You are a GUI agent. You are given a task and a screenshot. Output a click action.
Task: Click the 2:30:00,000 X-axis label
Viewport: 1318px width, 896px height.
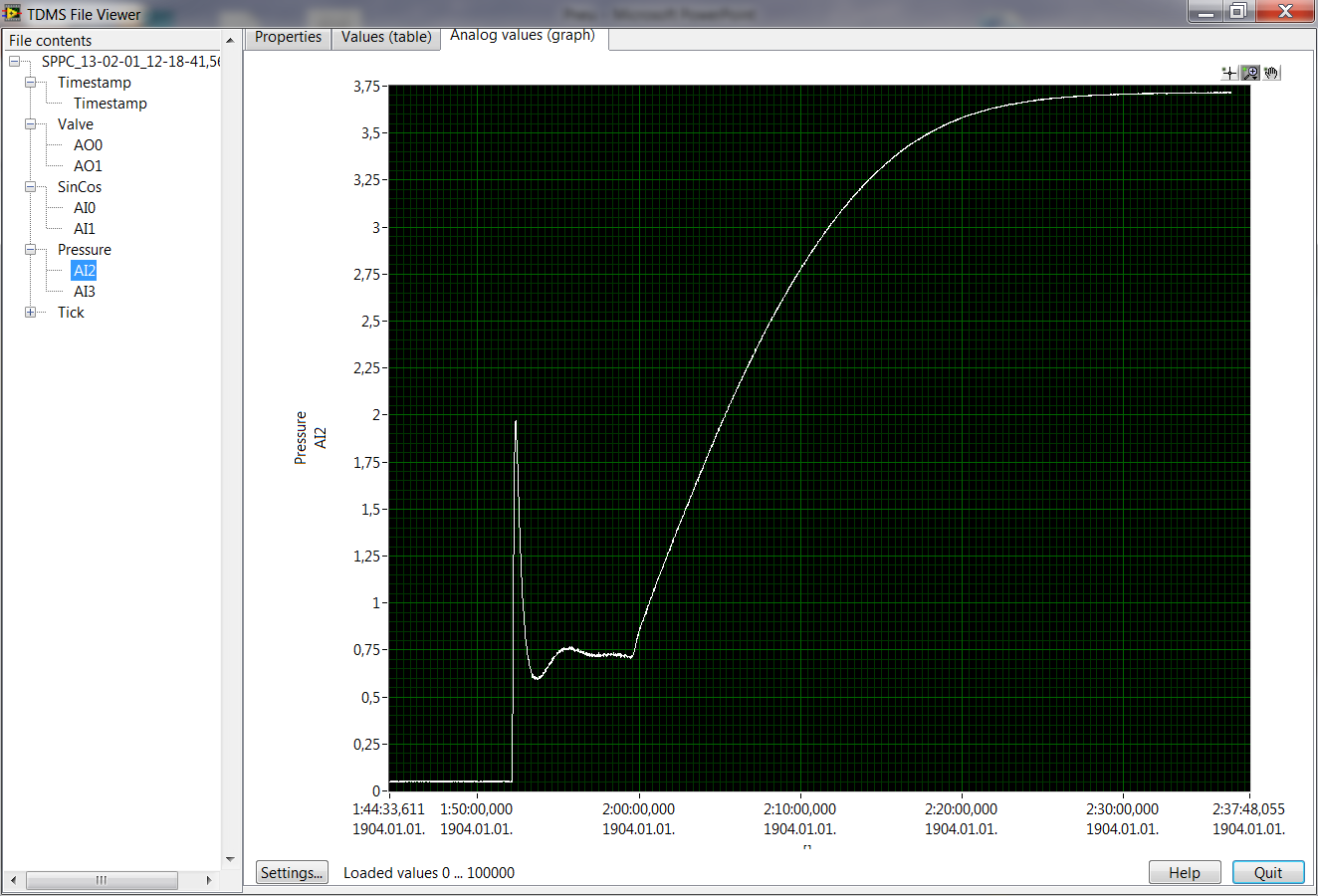(x=1122, y=809)
